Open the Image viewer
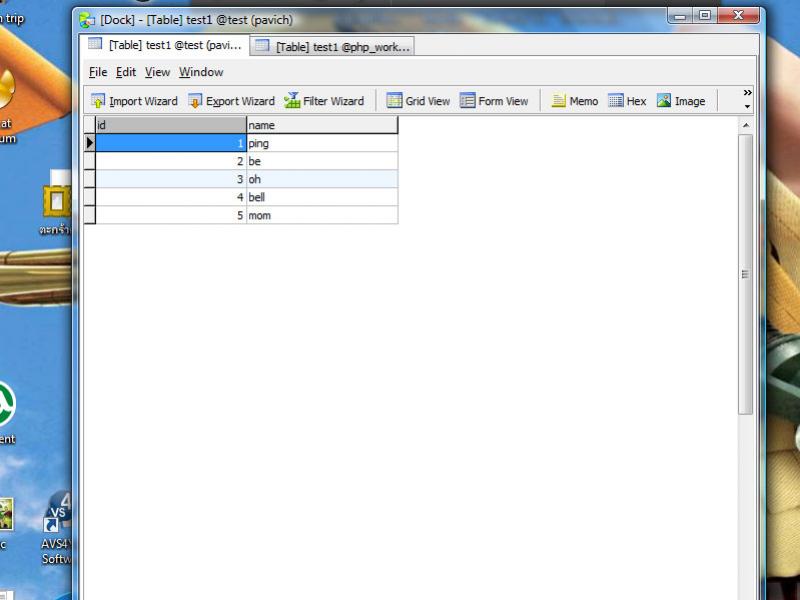800x600 pixels. tap(681, 101)
